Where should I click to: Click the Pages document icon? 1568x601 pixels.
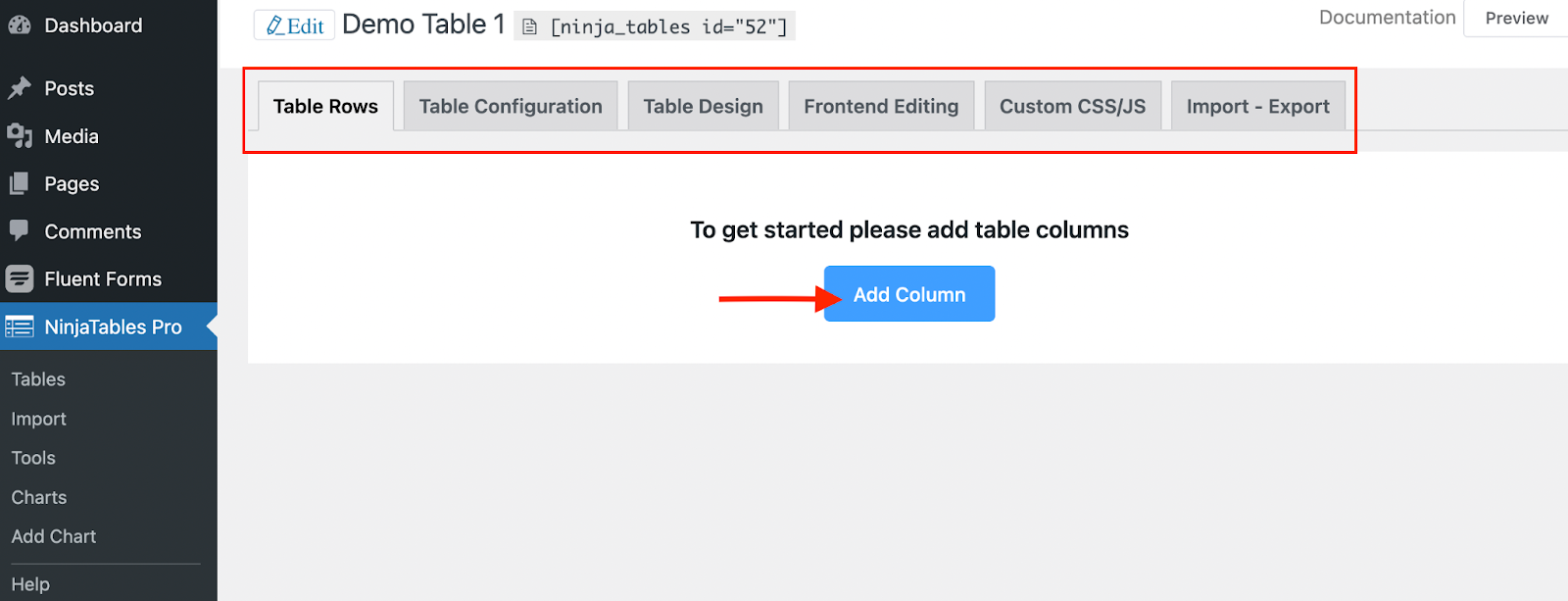(20, 183)
